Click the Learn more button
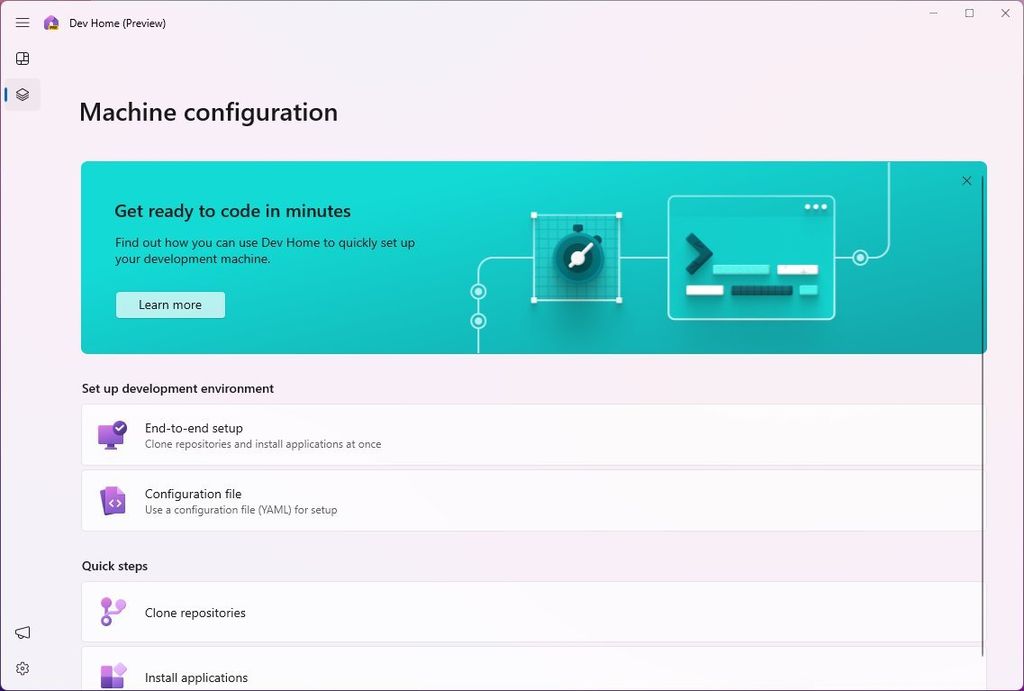 click(170, 305)
